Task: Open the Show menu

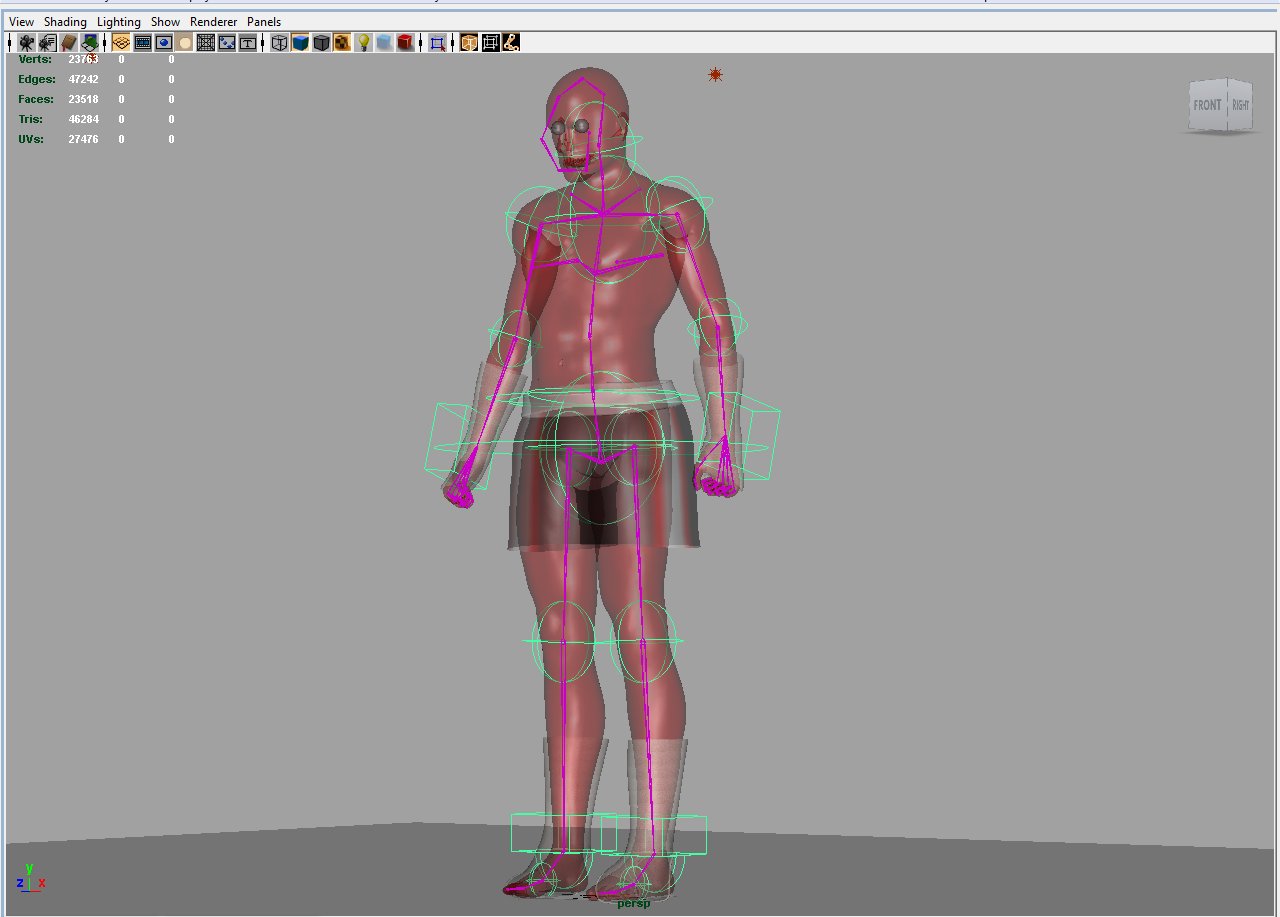Action: tap(164, 21)
